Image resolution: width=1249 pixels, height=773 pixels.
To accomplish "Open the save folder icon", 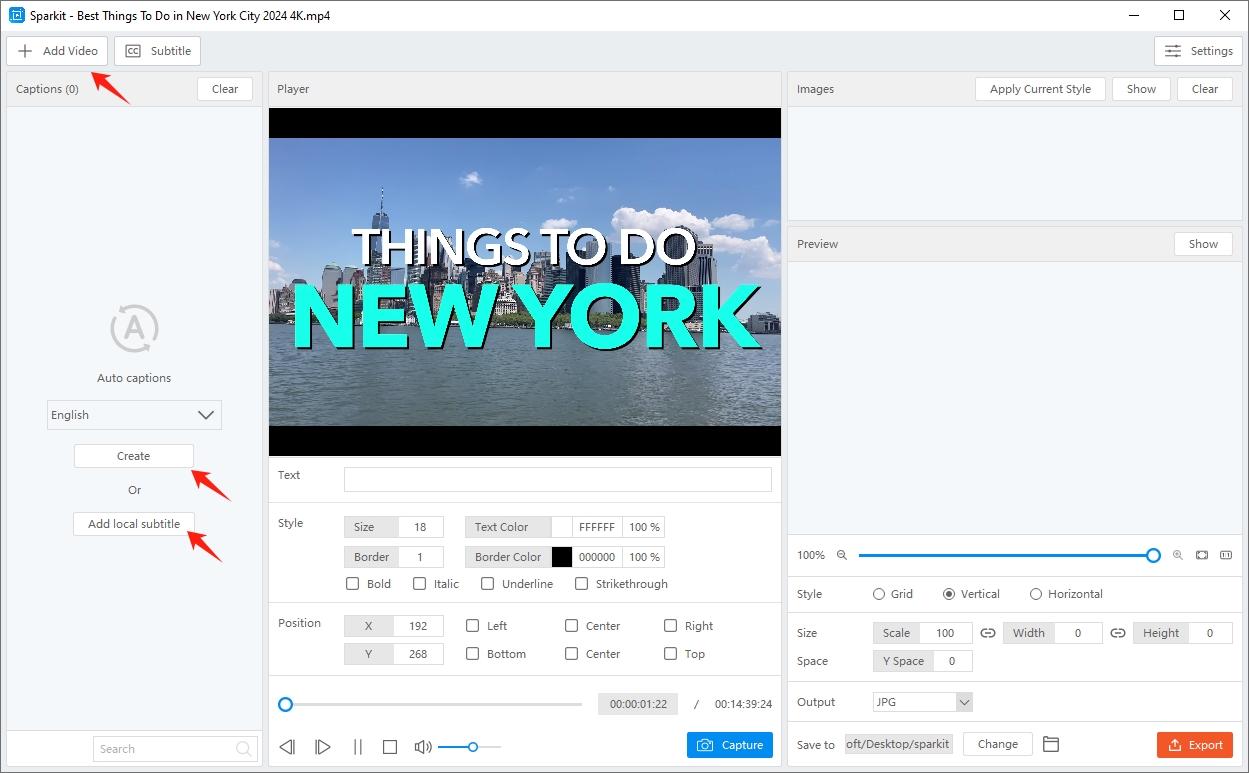I will (1050, 744).
